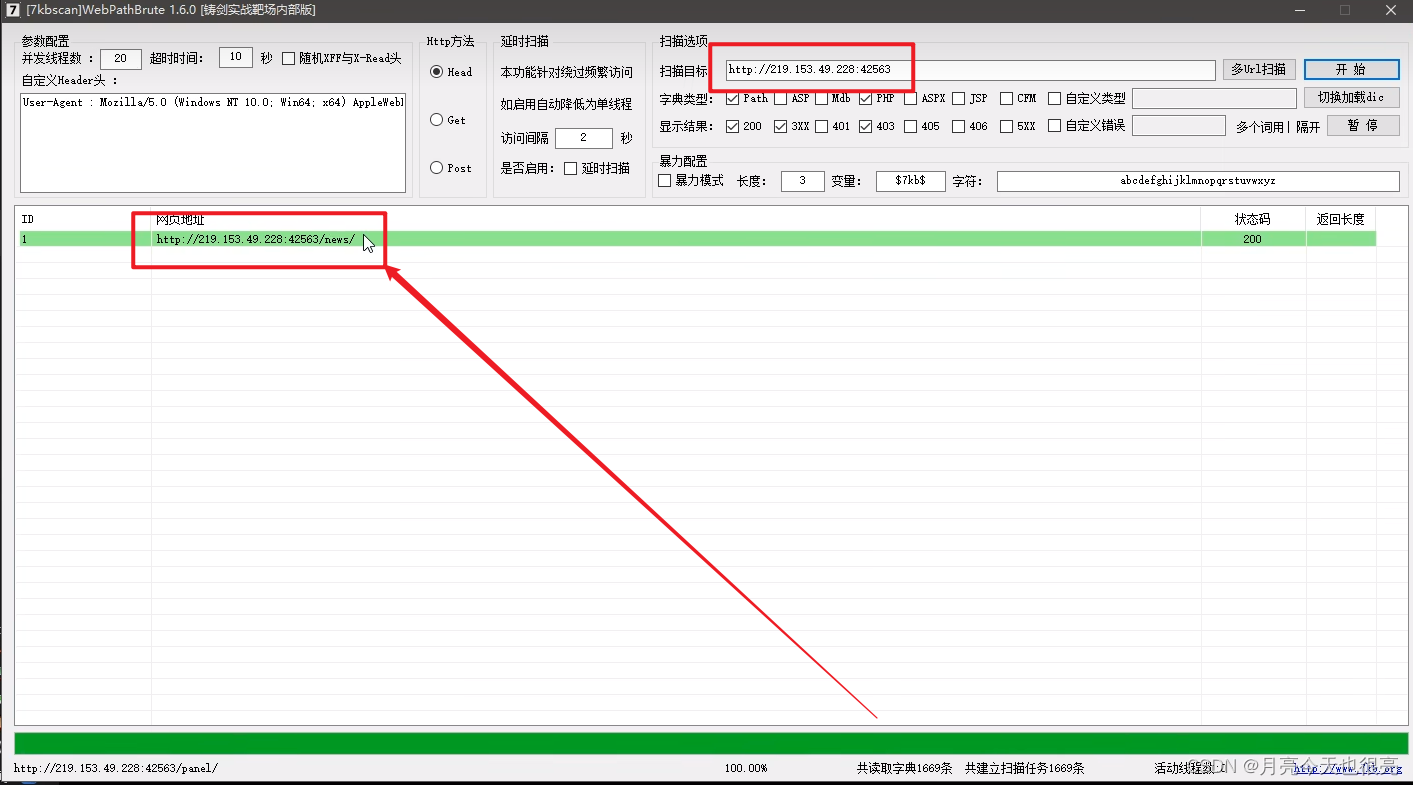
Task: Focus the 自定义类型 text field
Action: coord(1214,98)
